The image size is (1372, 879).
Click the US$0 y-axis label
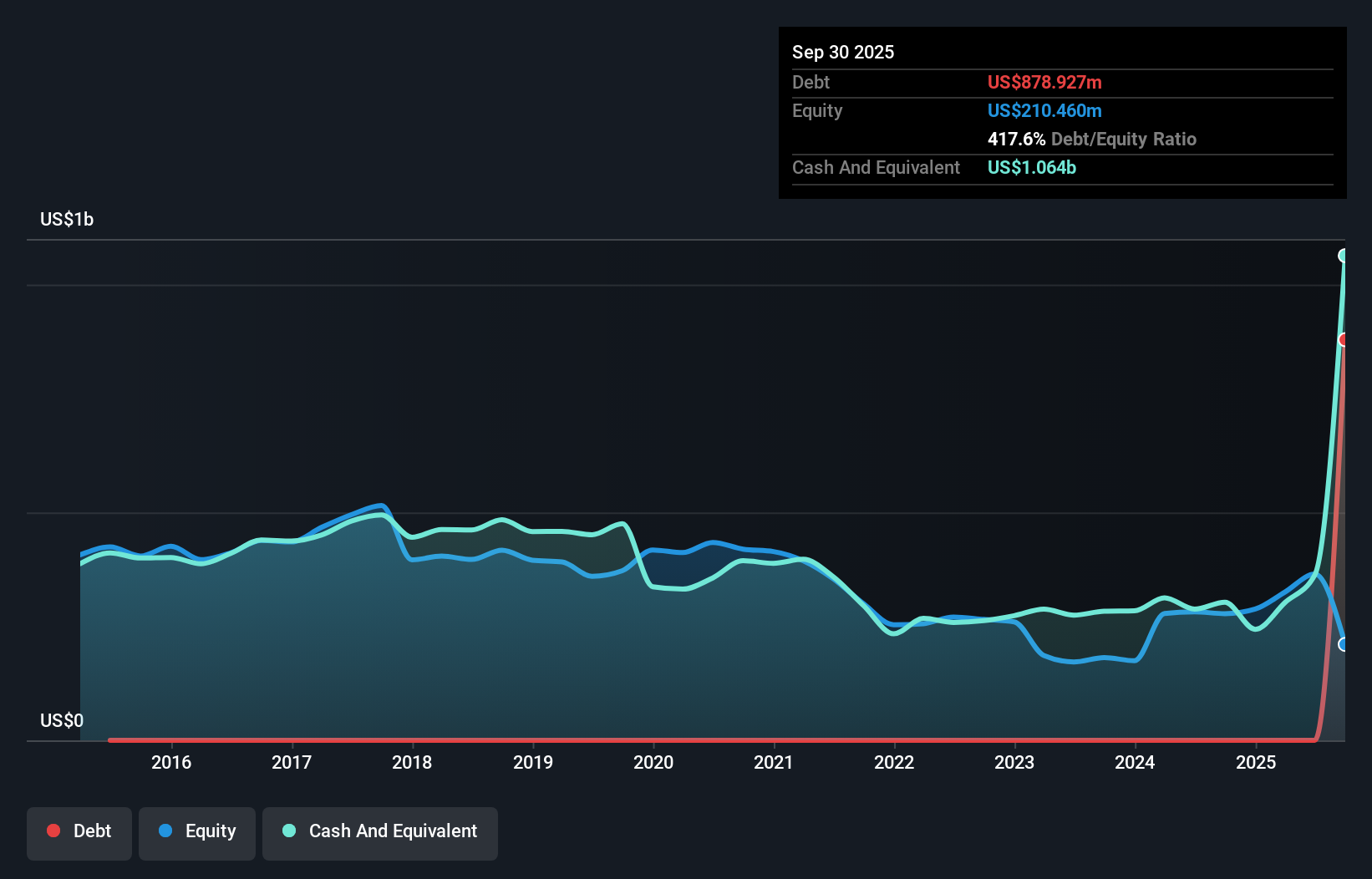coord(62,720)
